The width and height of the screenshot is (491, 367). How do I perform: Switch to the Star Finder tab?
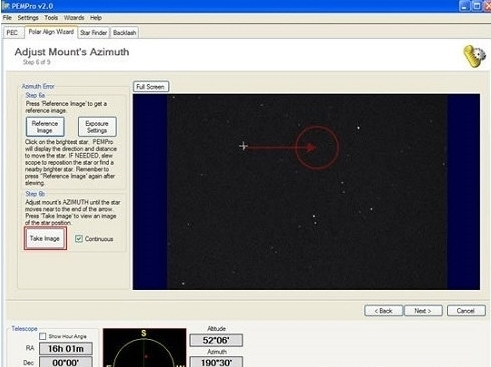[x=94, y=33]
